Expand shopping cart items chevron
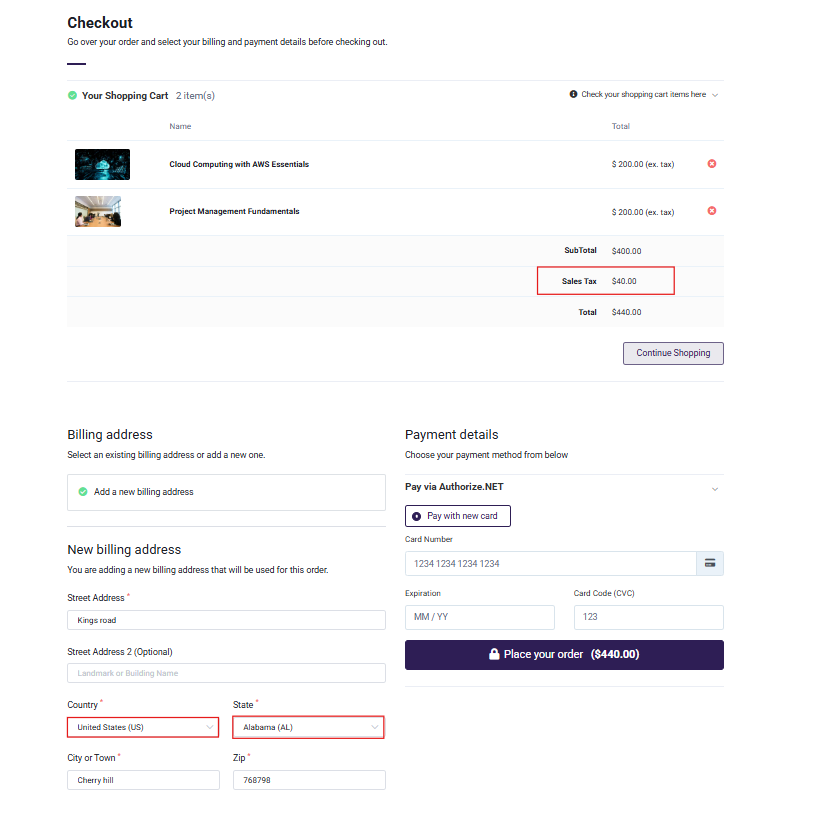The height and width of the screenshot is (822, 837). coord(715,95)
